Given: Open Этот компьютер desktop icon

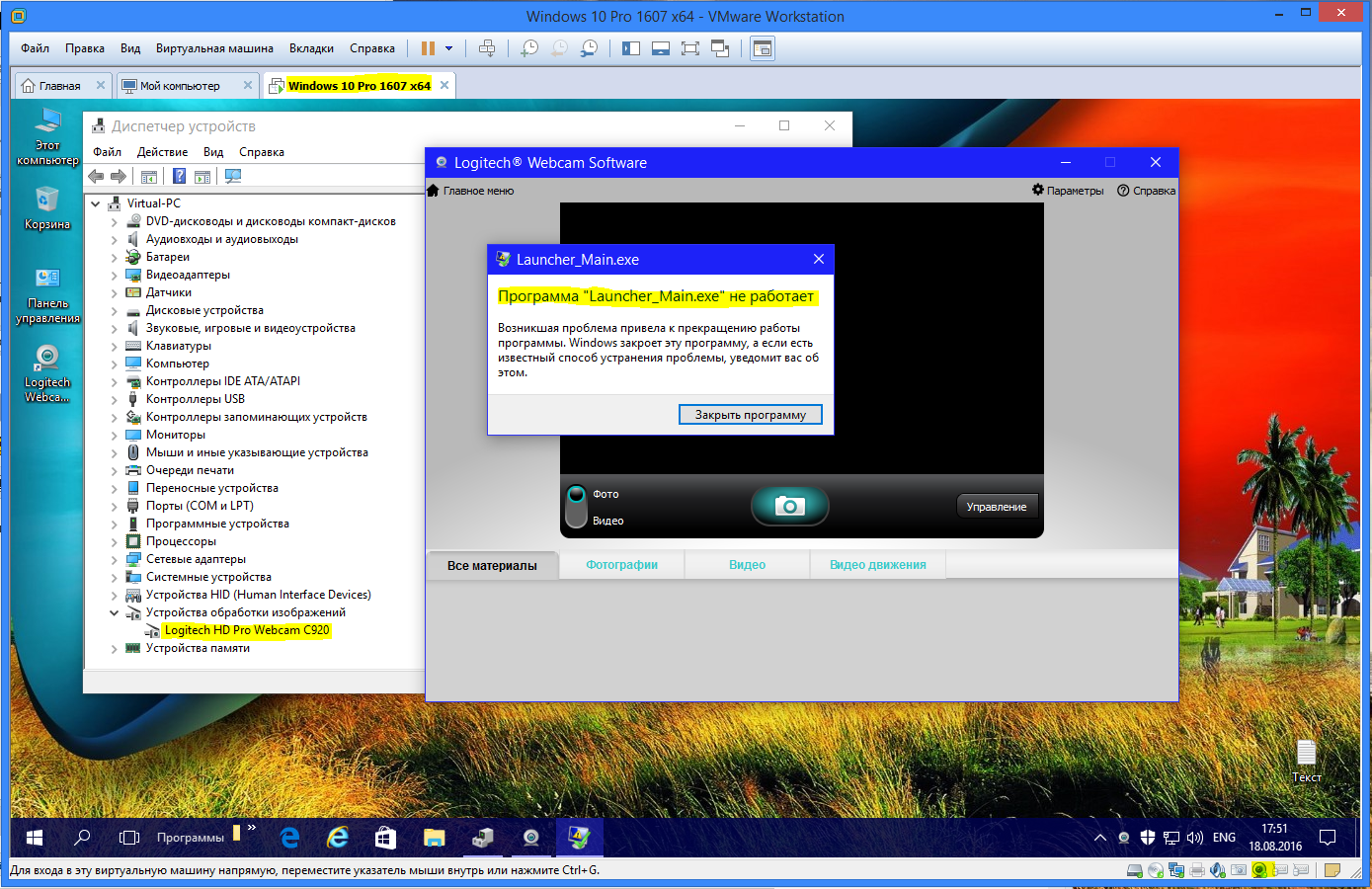Looking at the screenshot, I should [x=47, y=137].
